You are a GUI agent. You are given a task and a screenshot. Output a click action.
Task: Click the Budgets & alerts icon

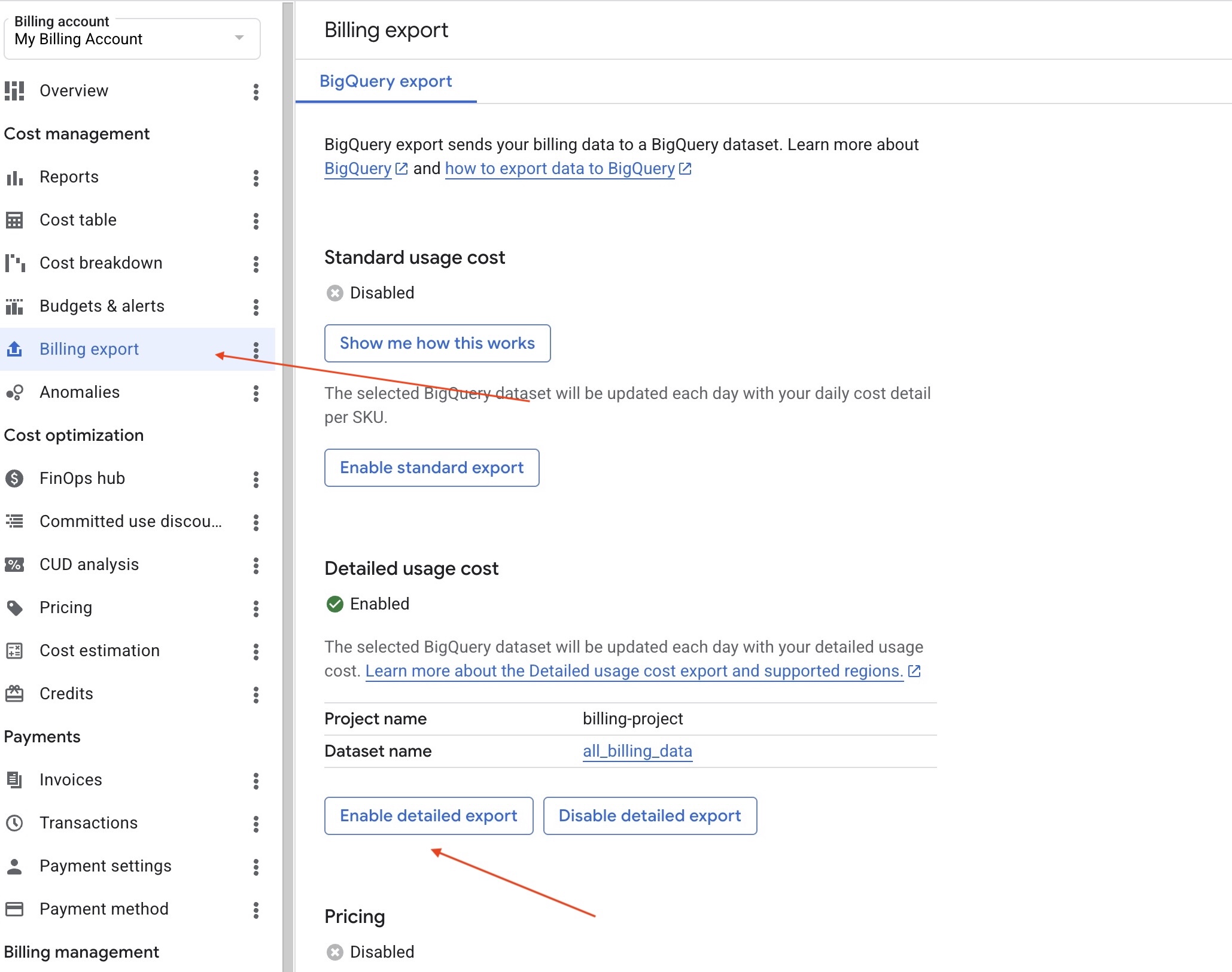pyautogui.click(x=14, y=306)
